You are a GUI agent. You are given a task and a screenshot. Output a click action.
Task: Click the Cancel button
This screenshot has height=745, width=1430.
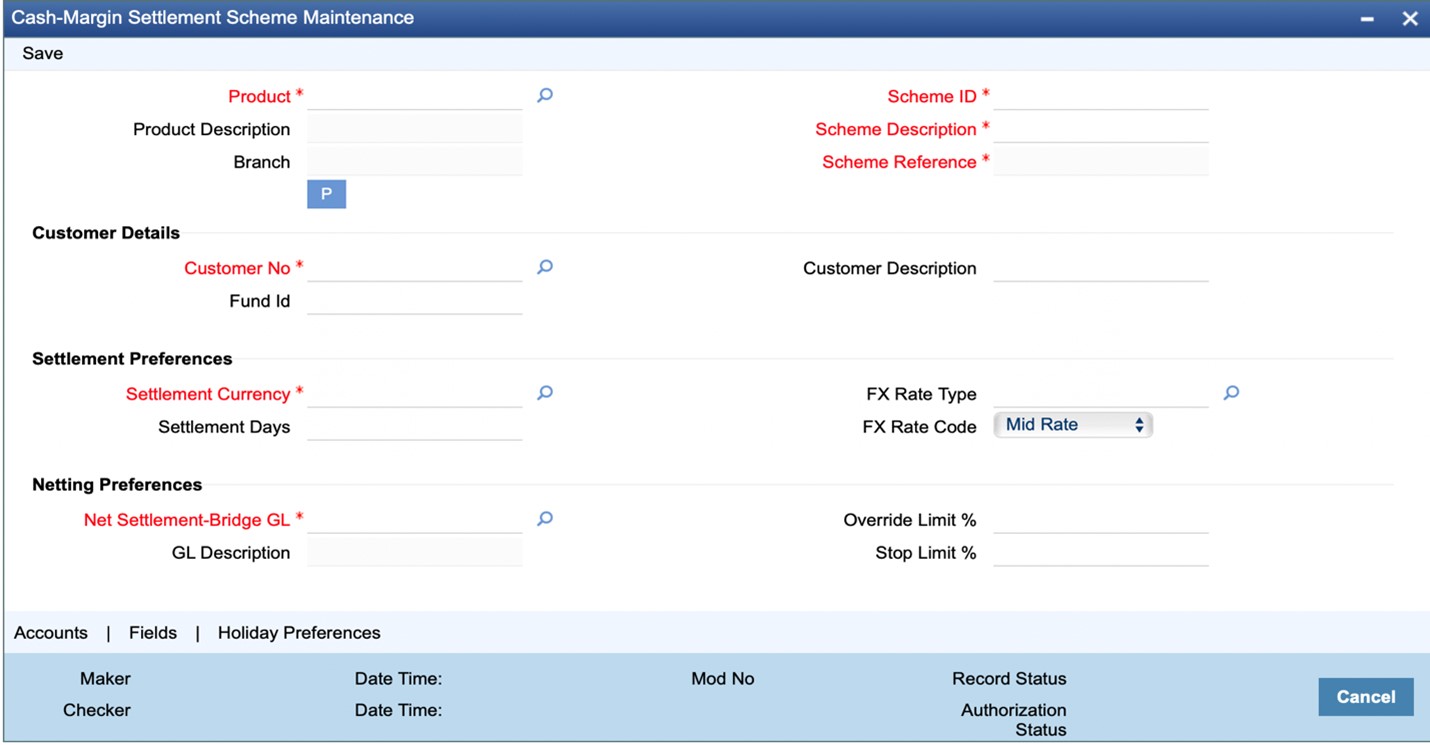[x=1366, y=697]
